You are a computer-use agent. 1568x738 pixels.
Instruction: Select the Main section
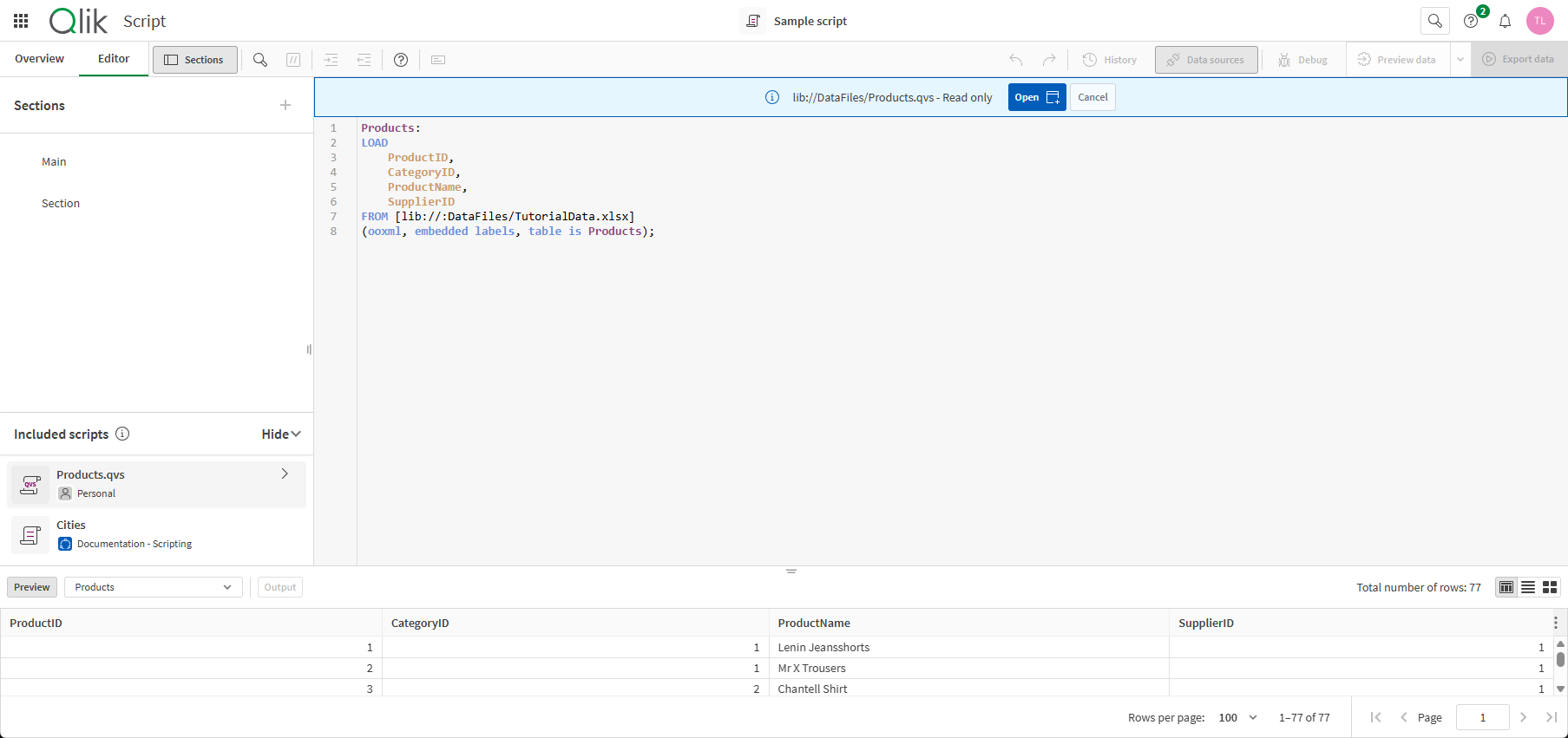(54, 162)
